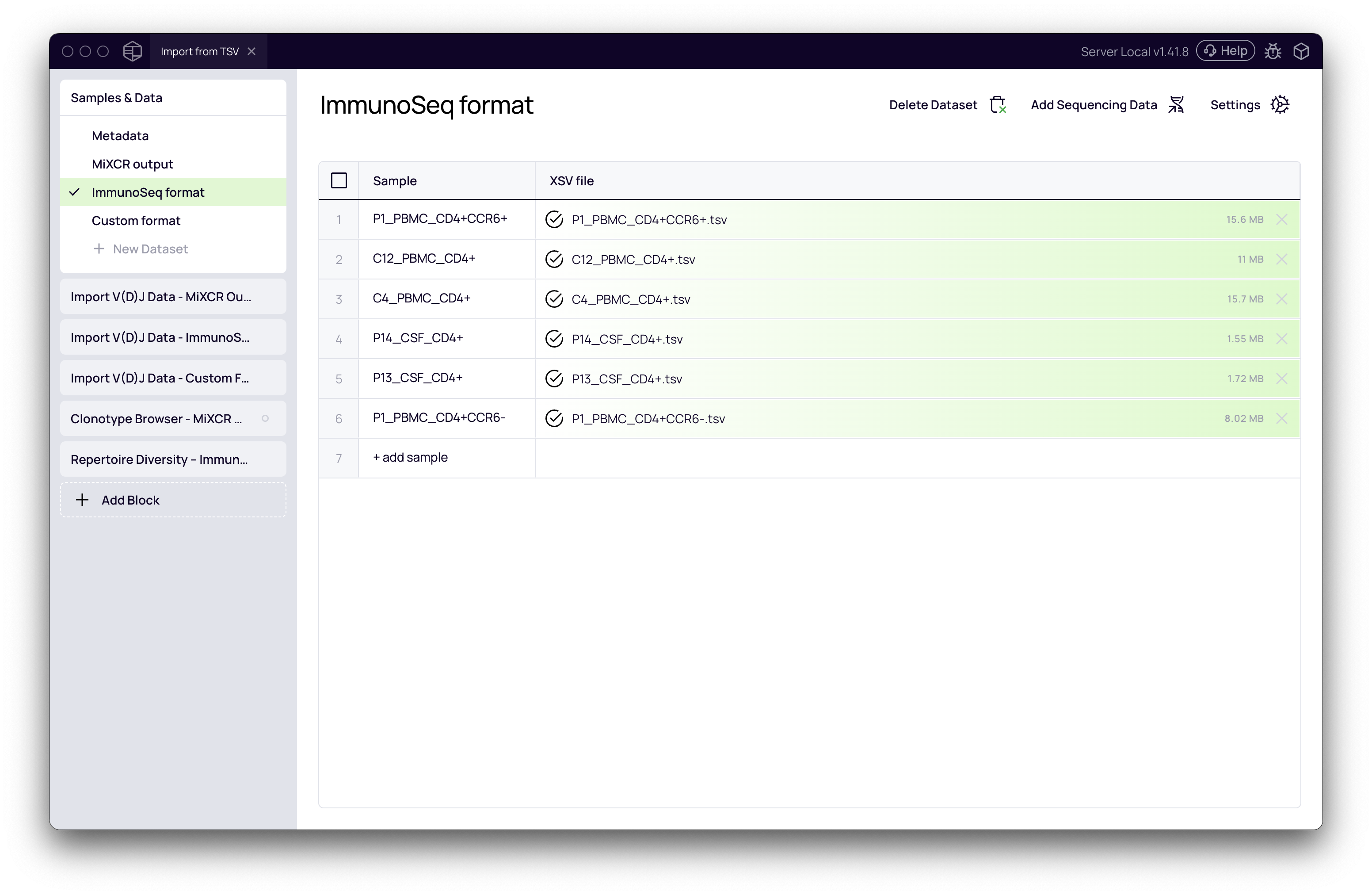Remove C4_PBMC_CD4+.tsv file with its X icon
This screenshot has height=895, width=1372.
point(1283,299)
